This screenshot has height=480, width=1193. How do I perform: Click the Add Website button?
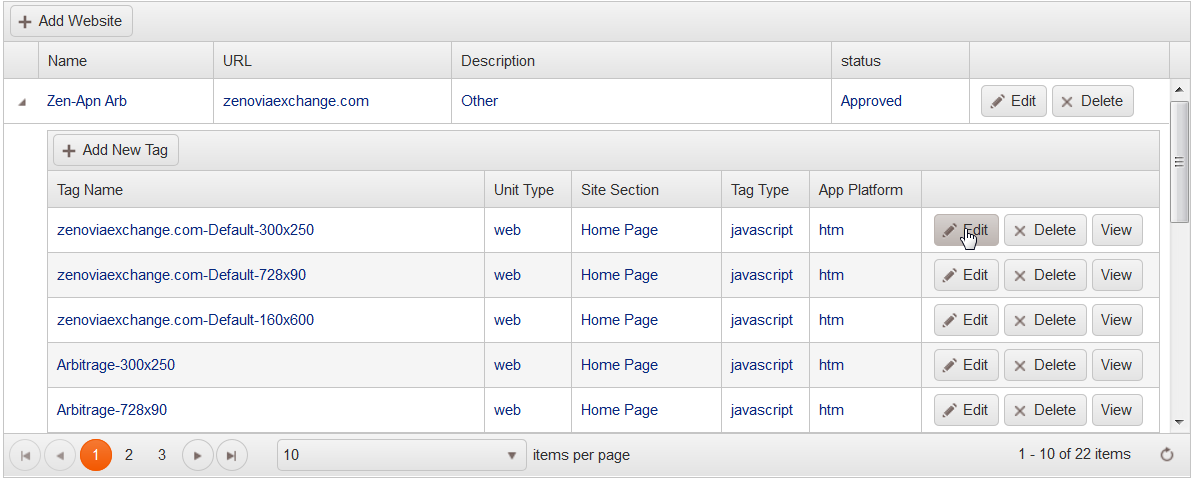(x=71, y=21)
